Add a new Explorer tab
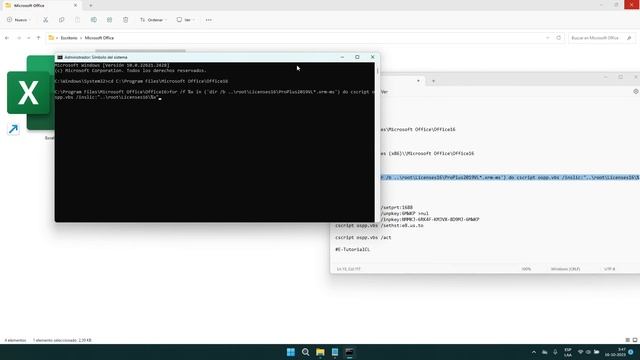640x360 pixels. [x=91, y=5]
